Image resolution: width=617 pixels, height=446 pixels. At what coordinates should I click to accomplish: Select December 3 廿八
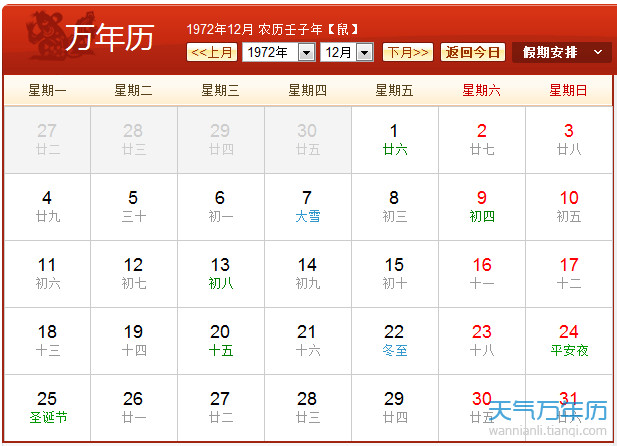pos(569,140)
